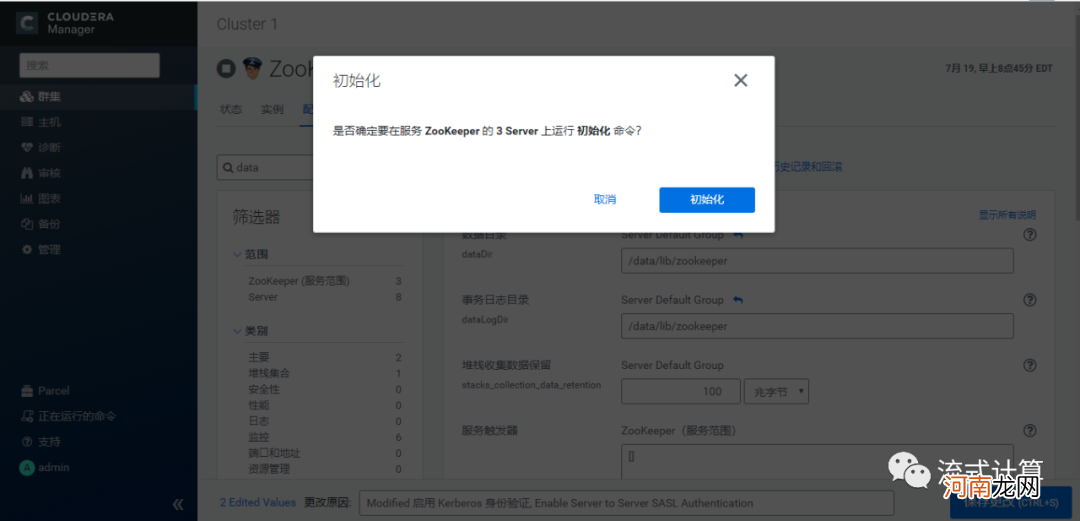This screenshot has width=1080, height=521.
Task: Click the stacks retention value field 100
Action: (681, 391)
